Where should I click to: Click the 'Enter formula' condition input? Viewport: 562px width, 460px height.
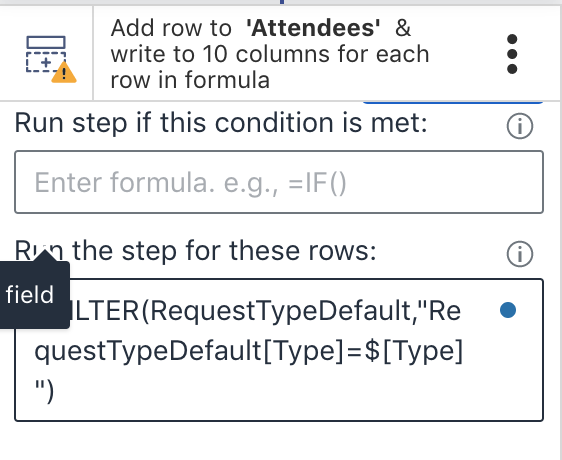[279, 182]
